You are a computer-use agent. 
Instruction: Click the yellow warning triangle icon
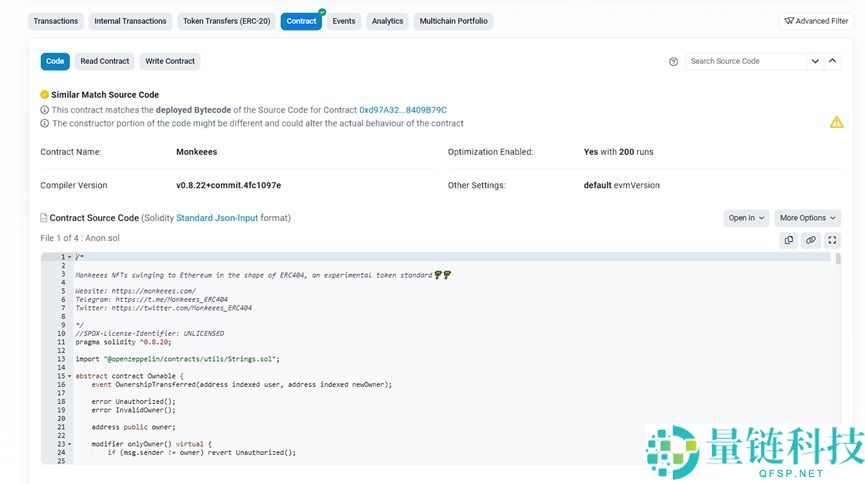(836, 122)
